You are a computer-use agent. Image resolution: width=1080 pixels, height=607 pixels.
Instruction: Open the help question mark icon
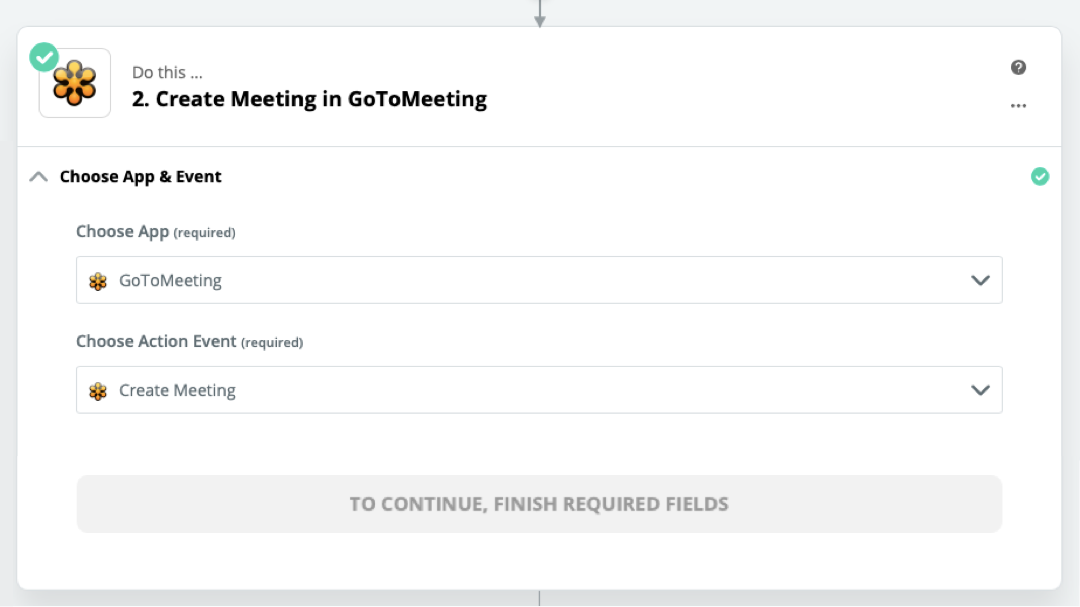tap(1018, 67)
